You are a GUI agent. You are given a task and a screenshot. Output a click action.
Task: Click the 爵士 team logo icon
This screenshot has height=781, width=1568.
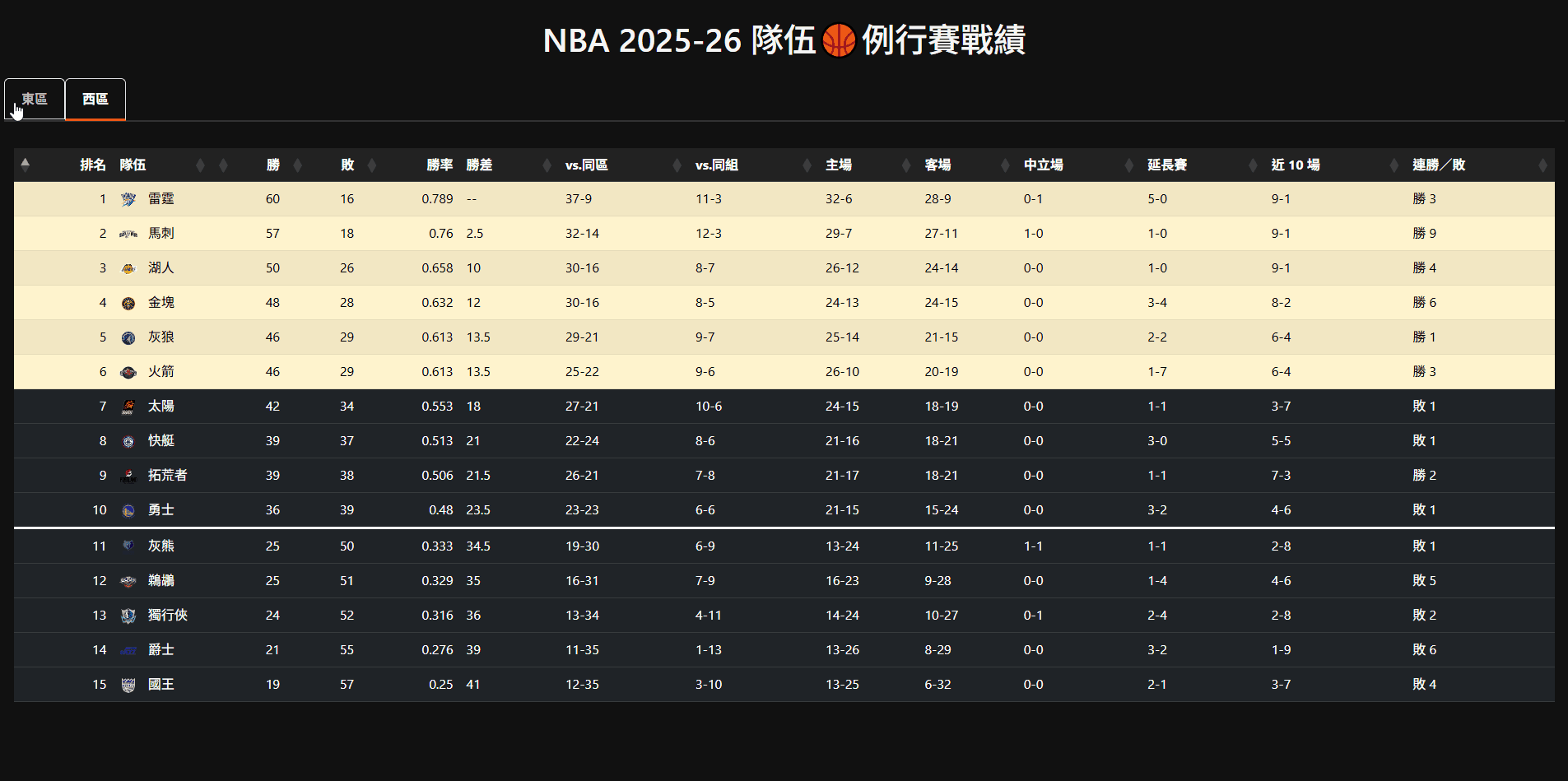click(x=128, y=650)
